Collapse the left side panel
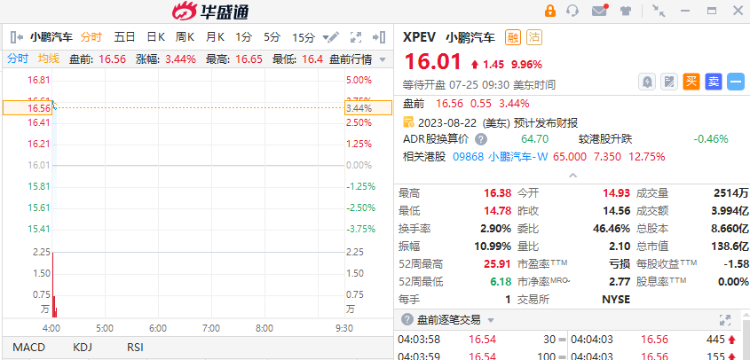 click(x=17, y=37)
